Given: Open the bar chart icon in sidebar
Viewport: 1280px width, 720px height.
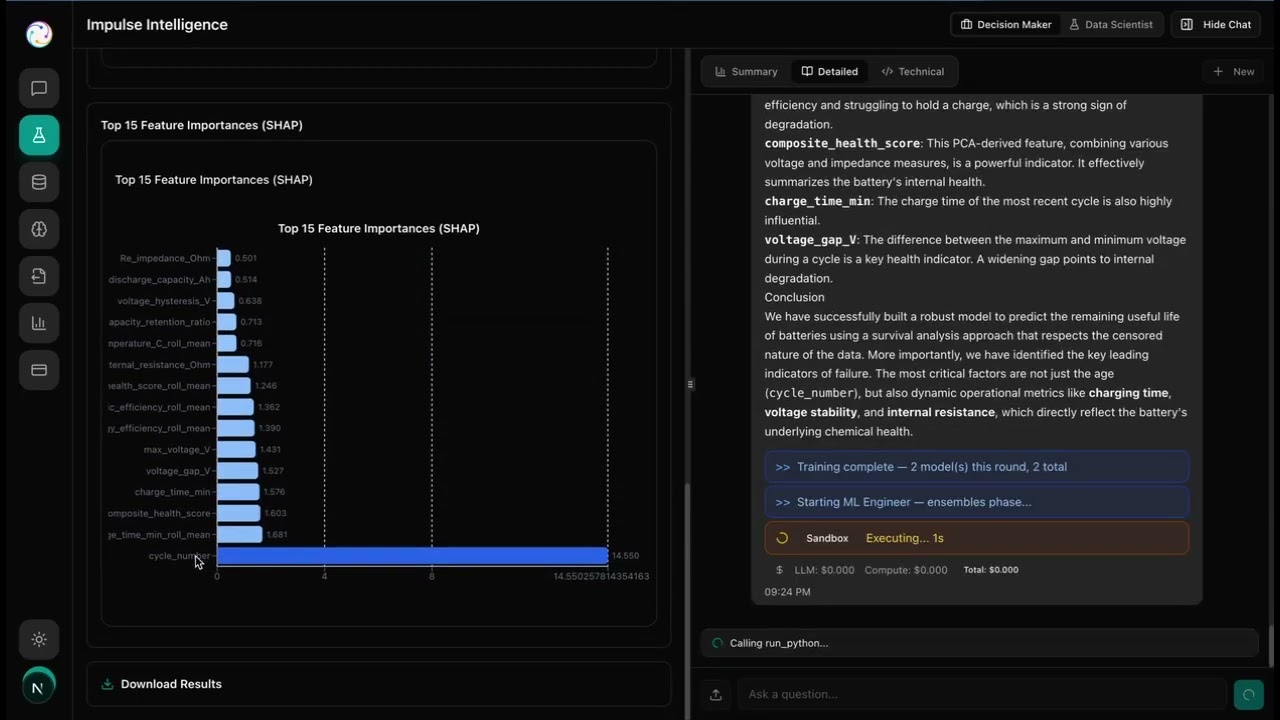Looking at the screenshot, I should point(39,323).
